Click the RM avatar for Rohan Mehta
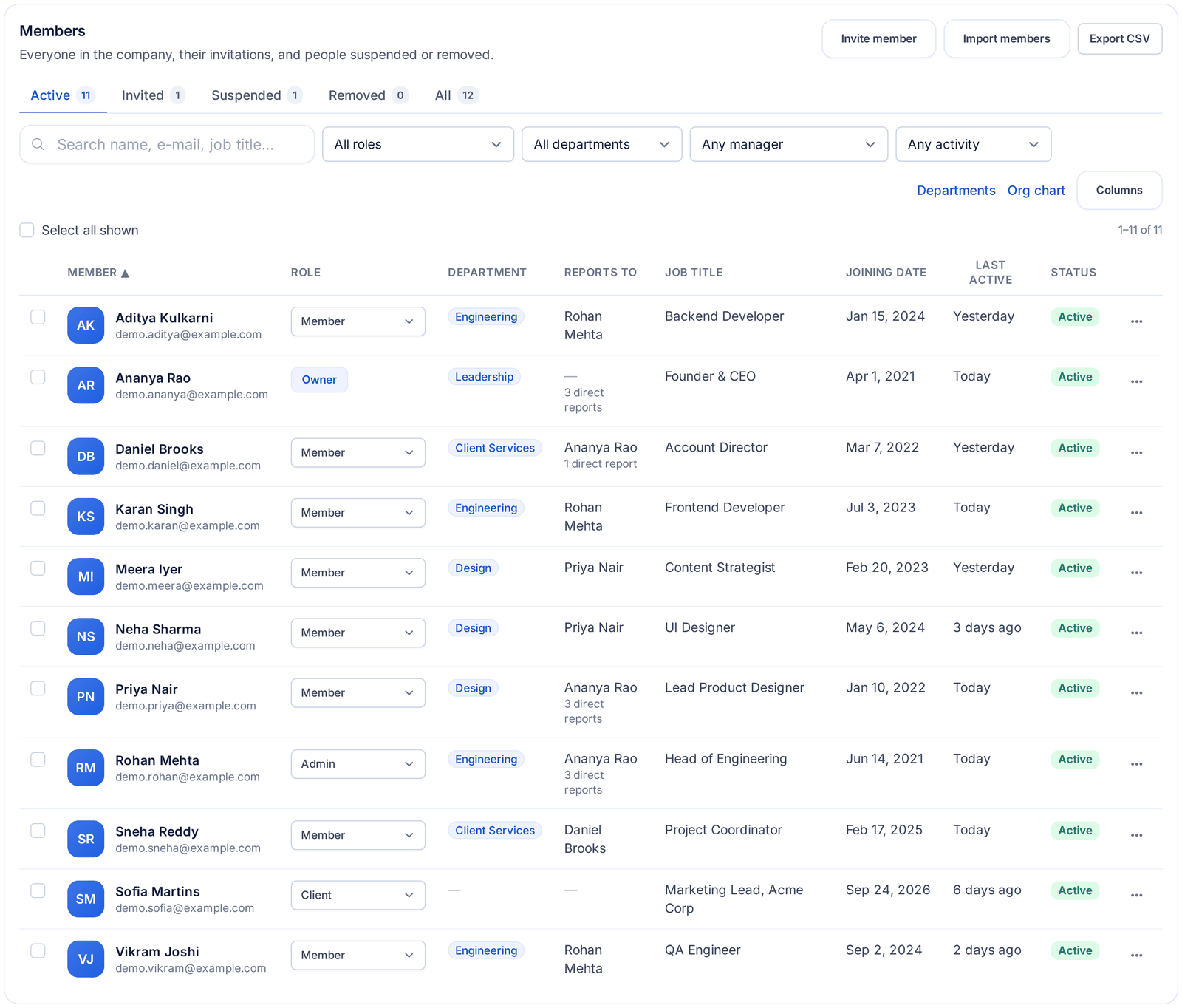Image resolution: width=1182 pixels, height=1008 pixels. pos(86,768)
